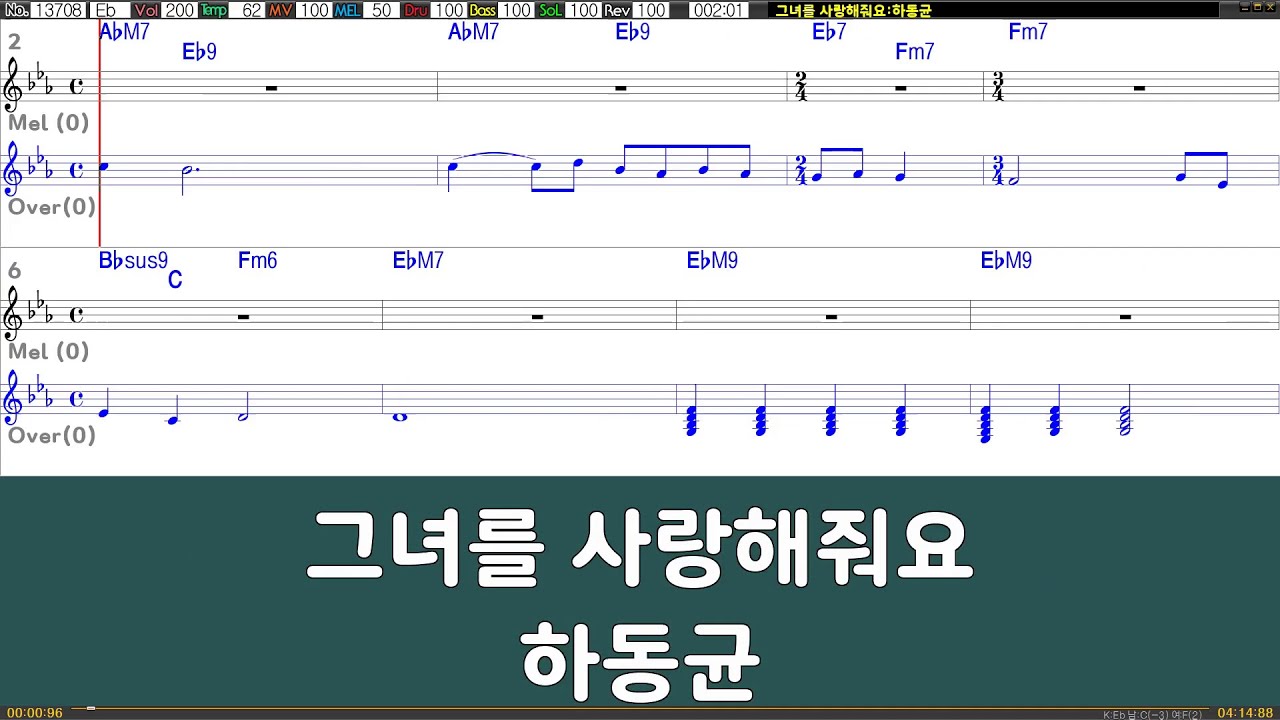Click the volume value 200
This screenshot has width=1280, height=720.
click(x=179, y=10)
